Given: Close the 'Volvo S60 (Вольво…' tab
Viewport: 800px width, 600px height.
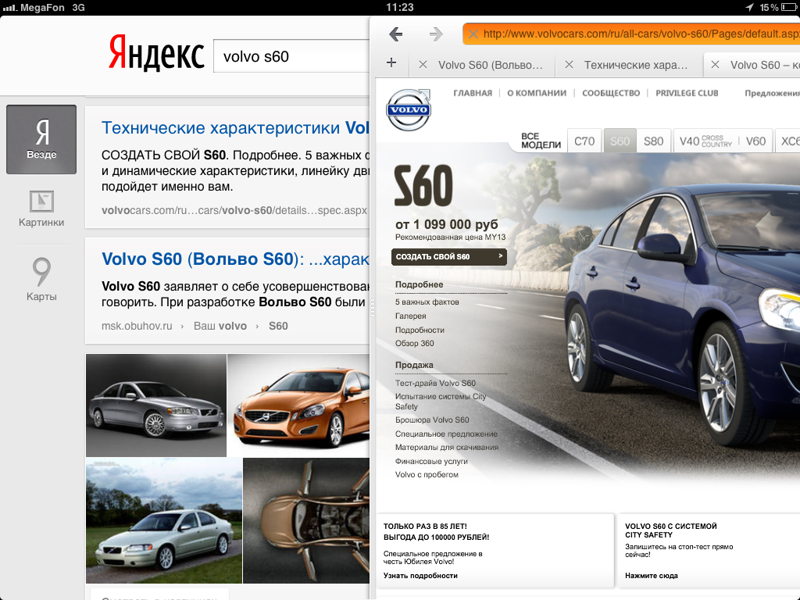Looking at the screenshot, I should pyautogui.click(x=422, y=65).
